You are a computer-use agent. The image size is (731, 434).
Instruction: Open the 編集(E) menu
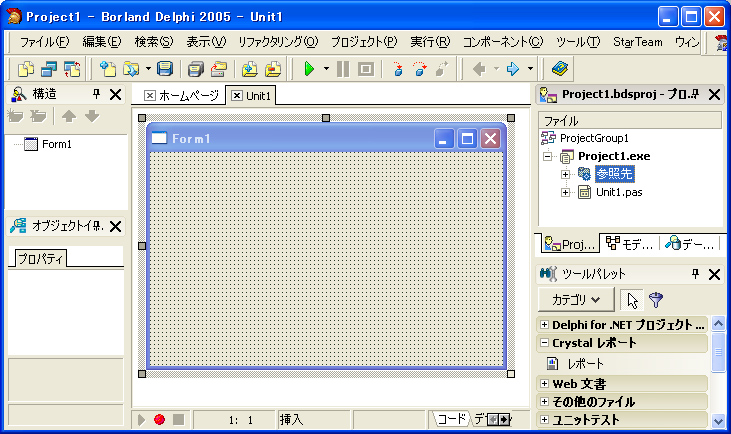pos(102,42)
